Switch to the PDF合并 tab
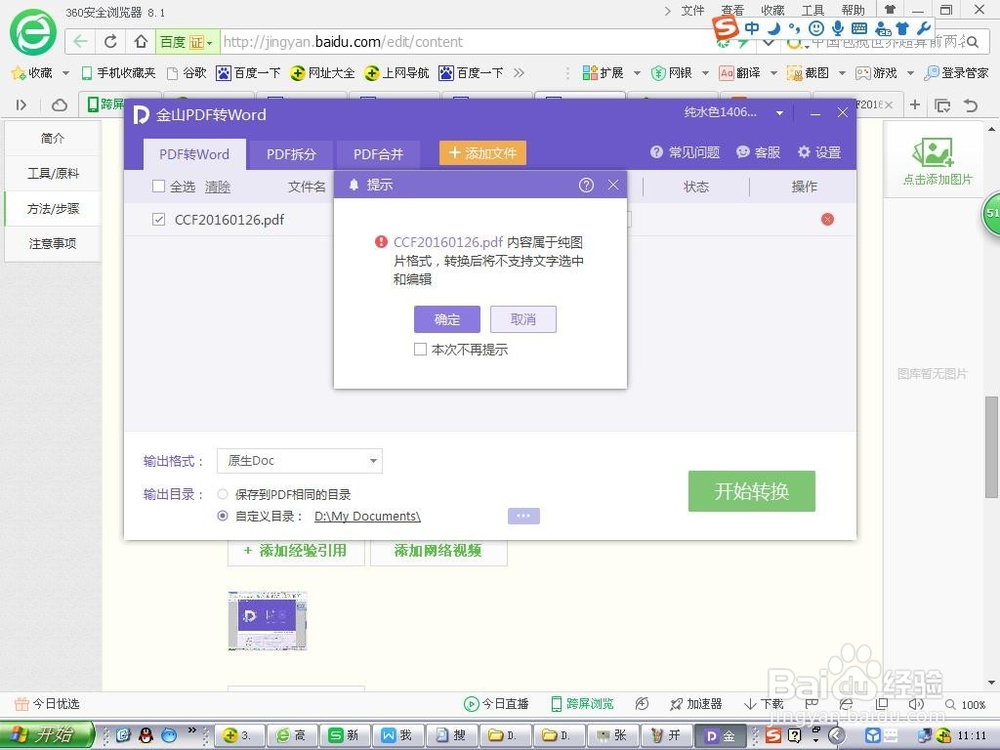The width and height of the screenshot is (1000, 750). (378, 154)
